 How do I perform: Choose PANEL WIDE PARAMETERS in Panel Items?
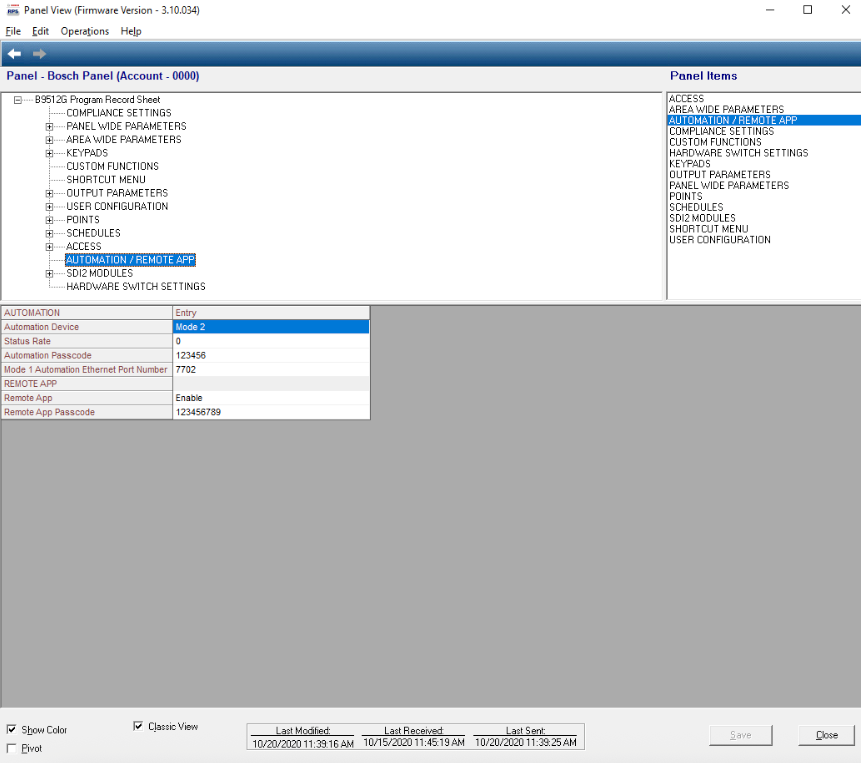click(x=729, y=186)
